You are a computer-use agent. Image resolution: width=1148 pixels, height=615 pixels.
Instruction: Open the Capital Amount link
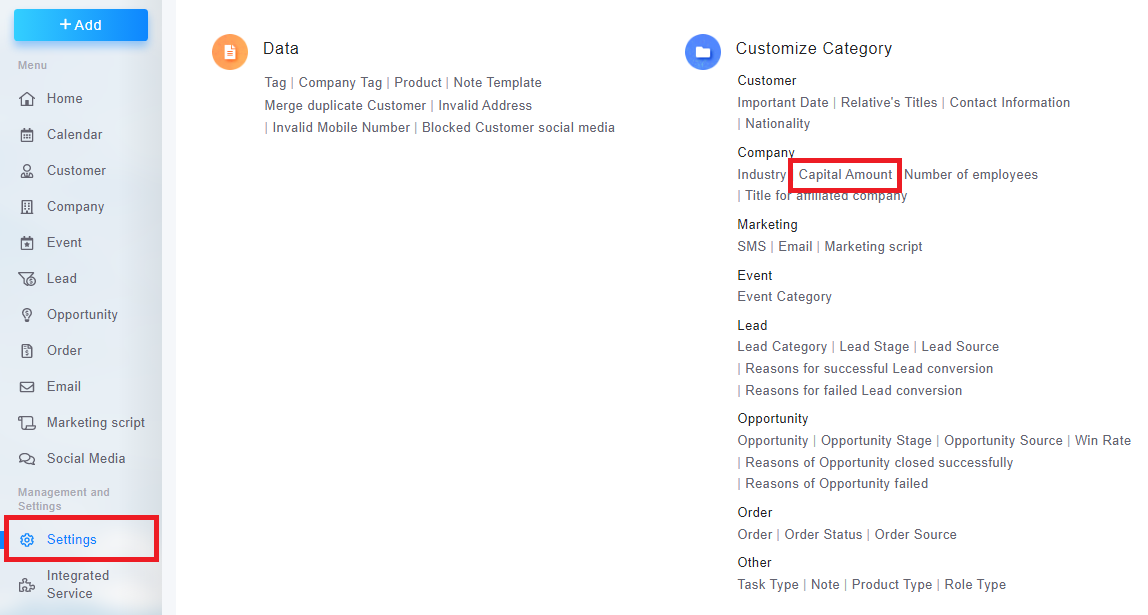pyautogui.click(x=846, y=174)
